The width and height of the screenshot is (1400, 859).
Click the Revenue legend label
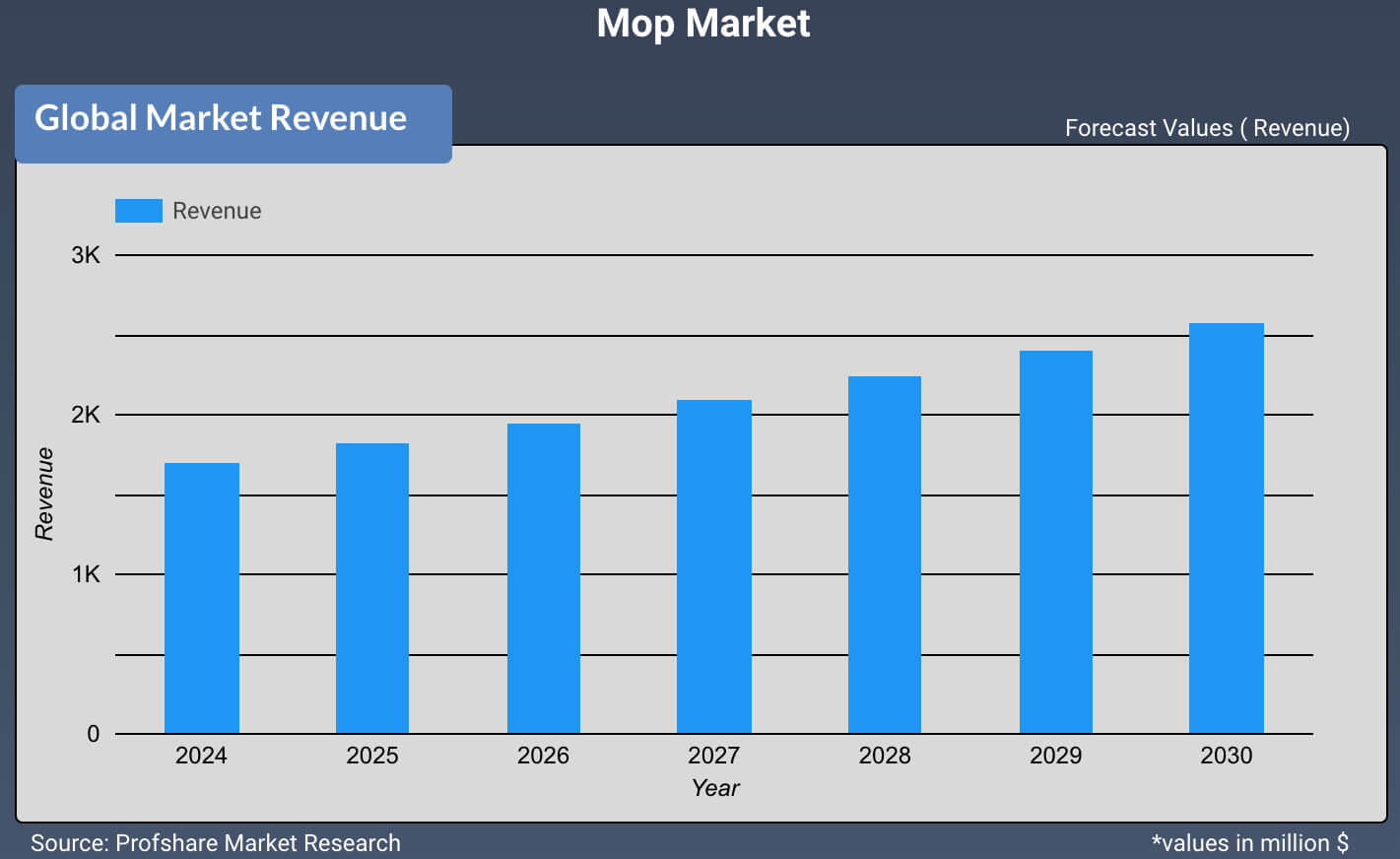[x=217, y=211]
